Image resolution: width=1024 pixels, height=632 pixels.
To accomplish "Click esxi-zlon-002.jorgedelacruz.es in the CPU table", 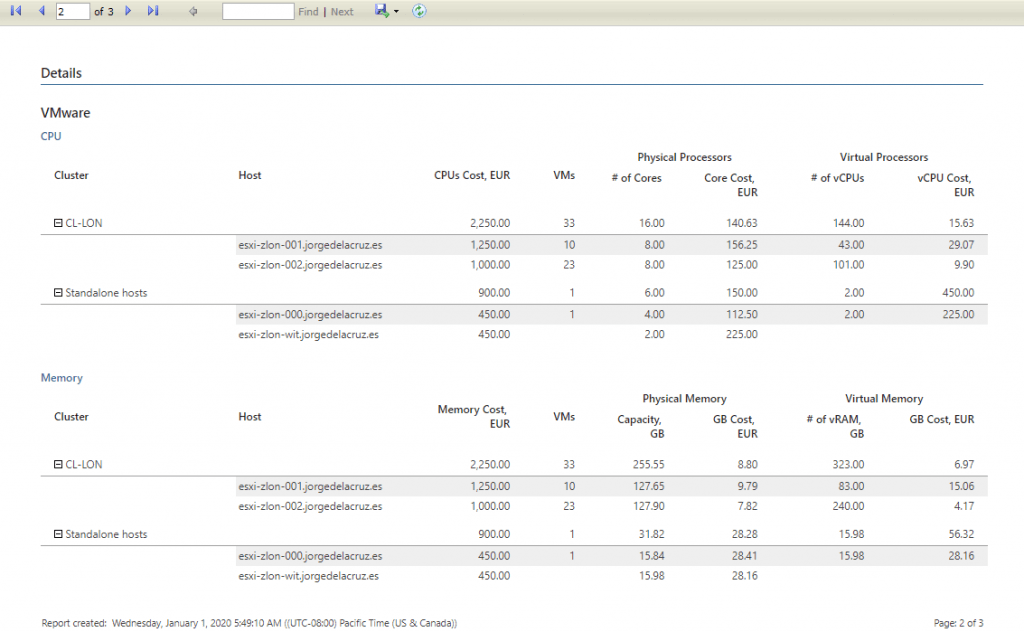I will (310, 265).
